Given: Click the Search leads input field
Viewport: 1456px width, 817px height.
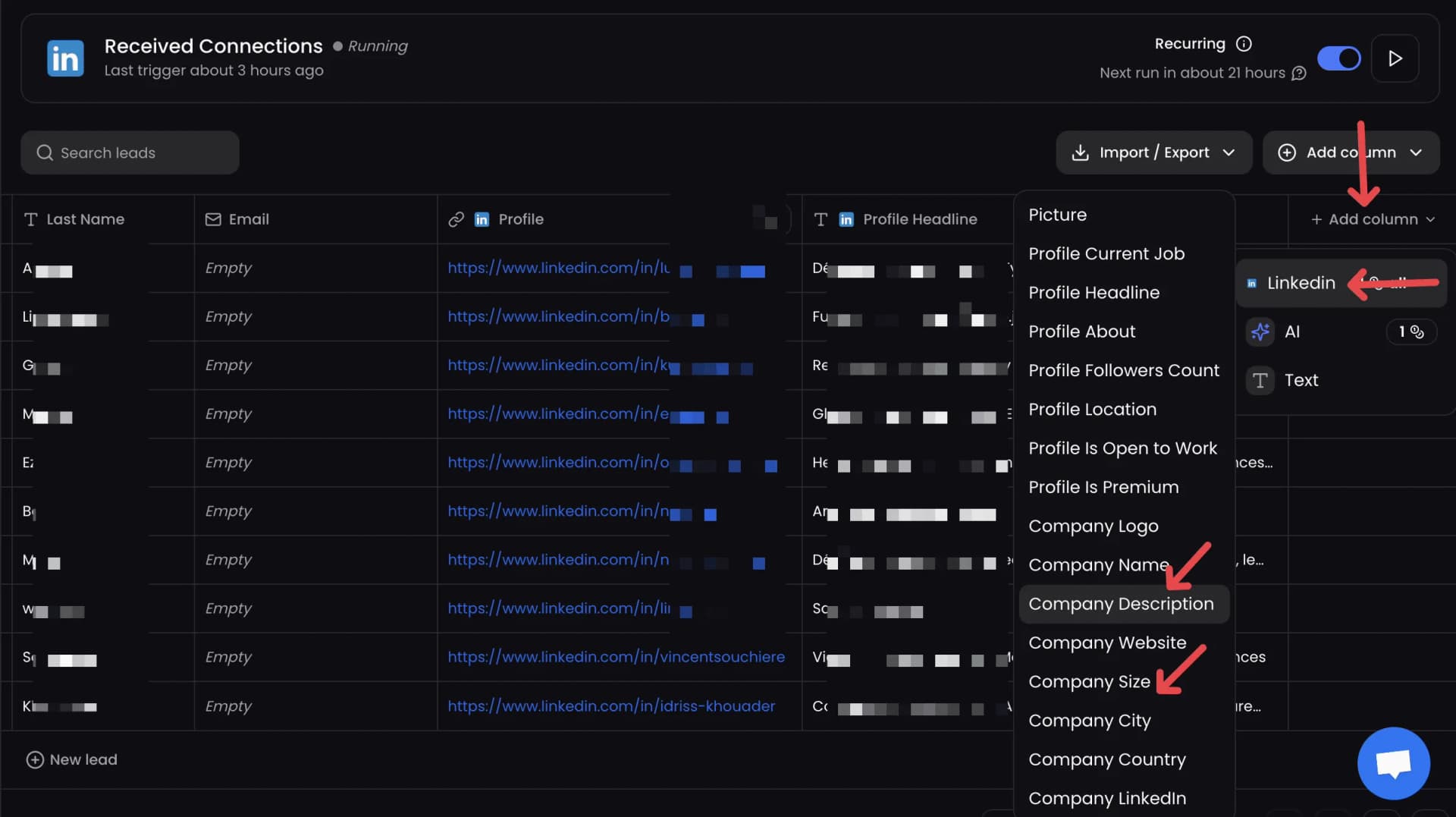Looking at the screenshot, I should (x=129, y=152).
